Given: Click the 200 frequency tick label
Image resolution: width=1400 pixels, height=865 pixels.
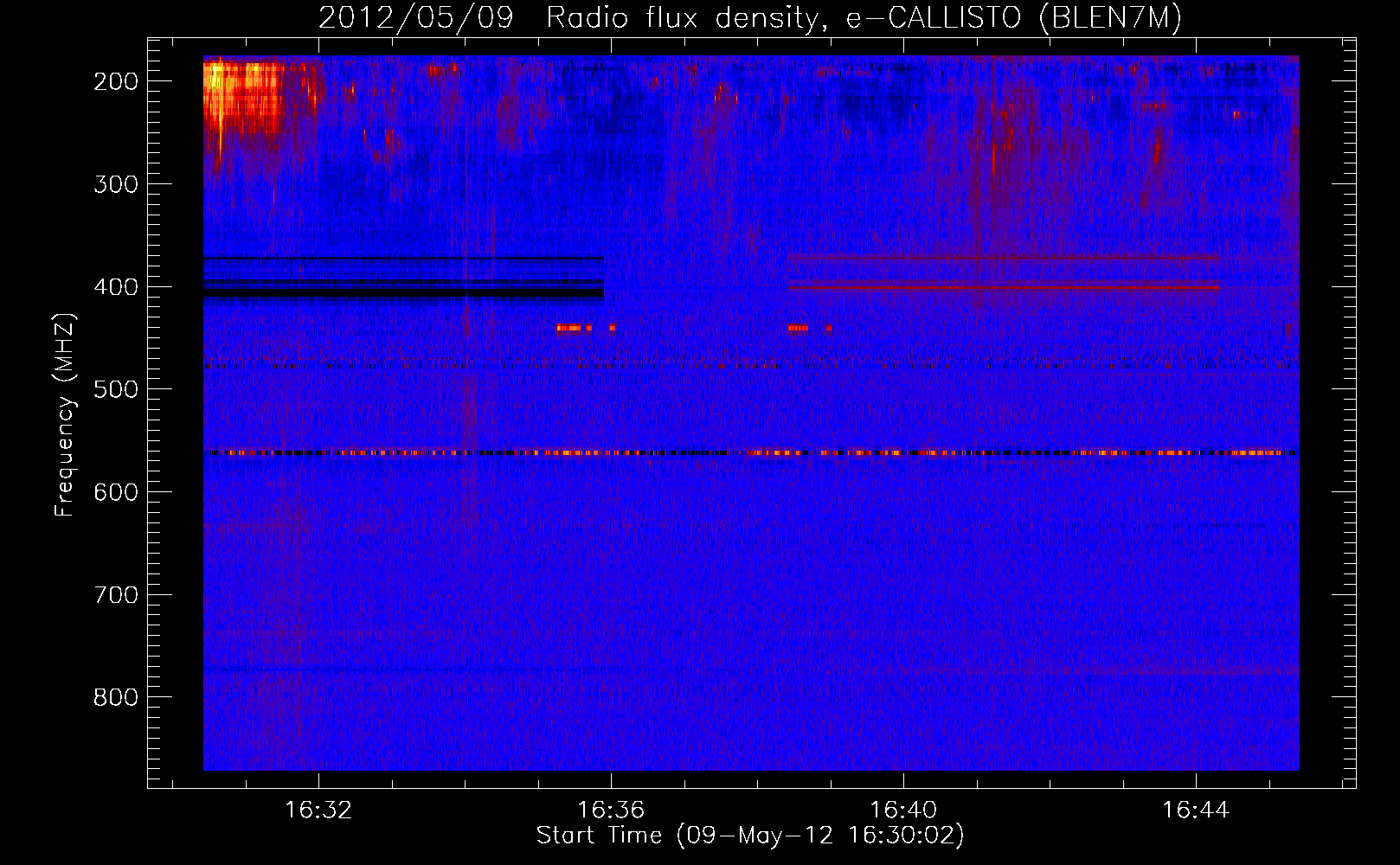Looking at the screenshot, I should (116, 81).
